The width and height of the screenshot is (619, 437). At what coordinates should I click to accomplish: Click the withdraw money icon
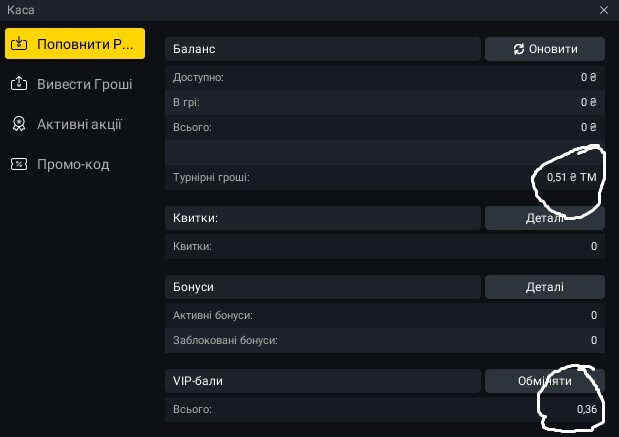(18, 84)
